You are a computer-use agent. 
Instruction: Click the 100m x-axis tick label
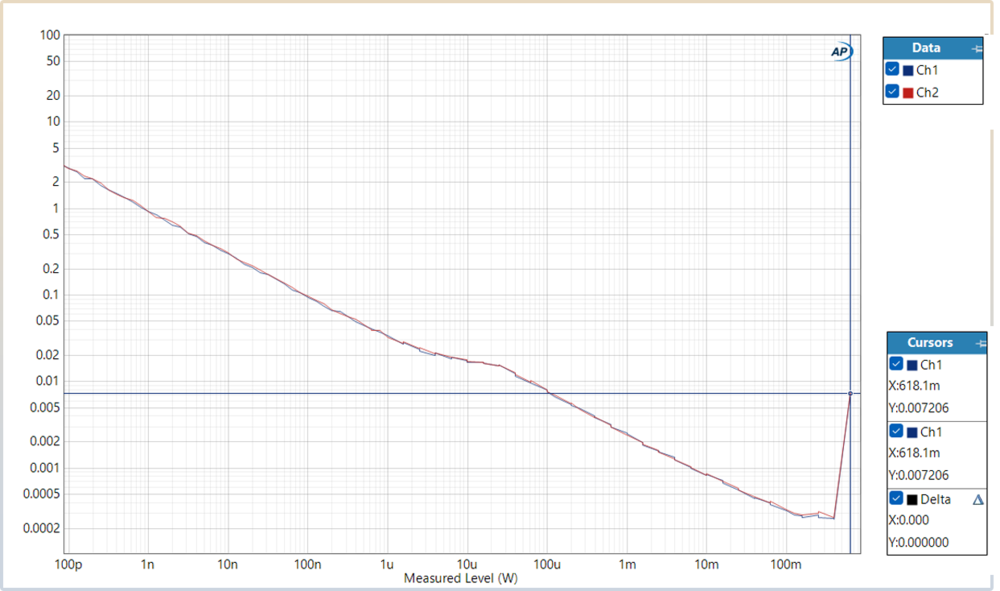(786, 565)
